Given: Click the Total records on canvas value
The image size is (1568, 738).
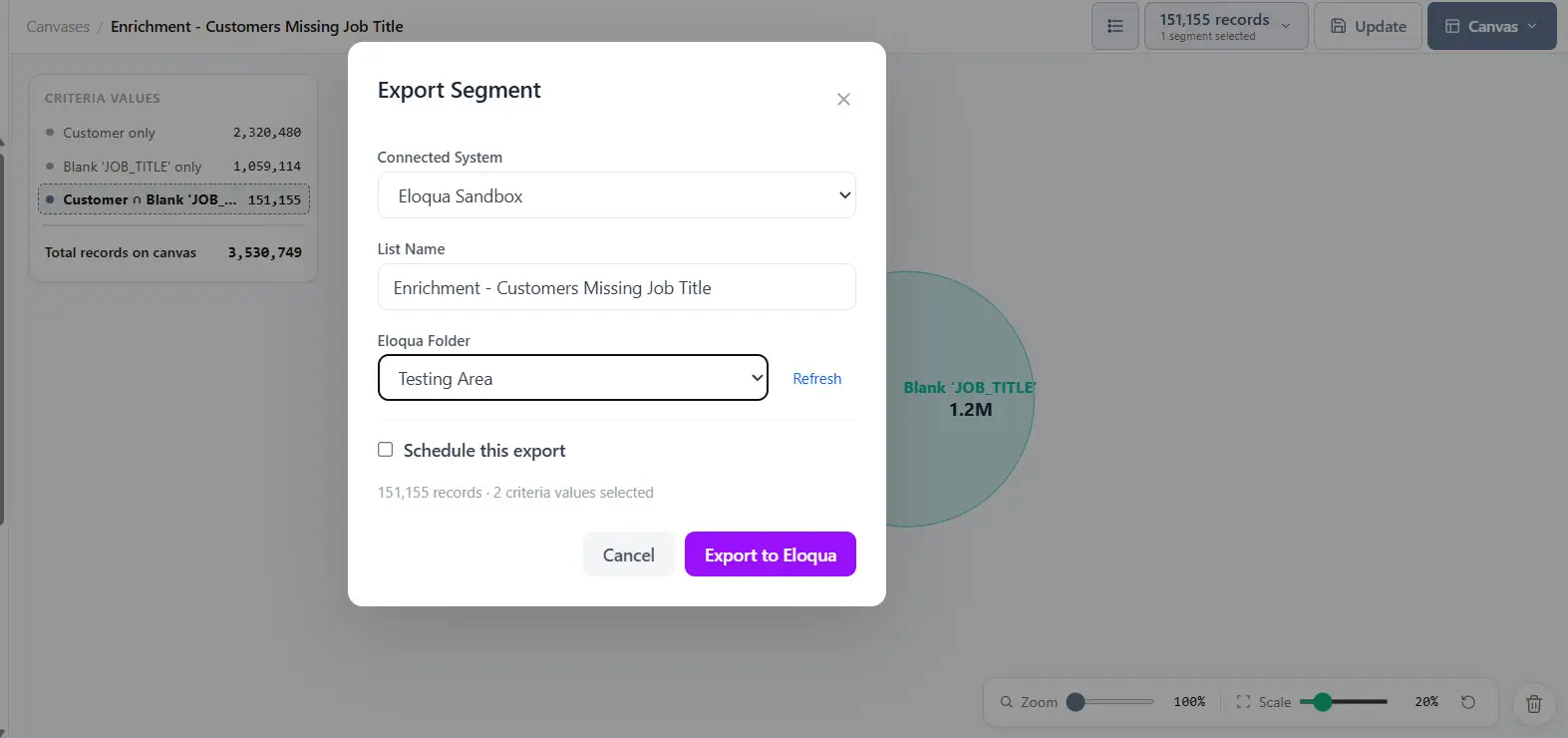Looking at the screenshot, I should (x=264, y=252).
